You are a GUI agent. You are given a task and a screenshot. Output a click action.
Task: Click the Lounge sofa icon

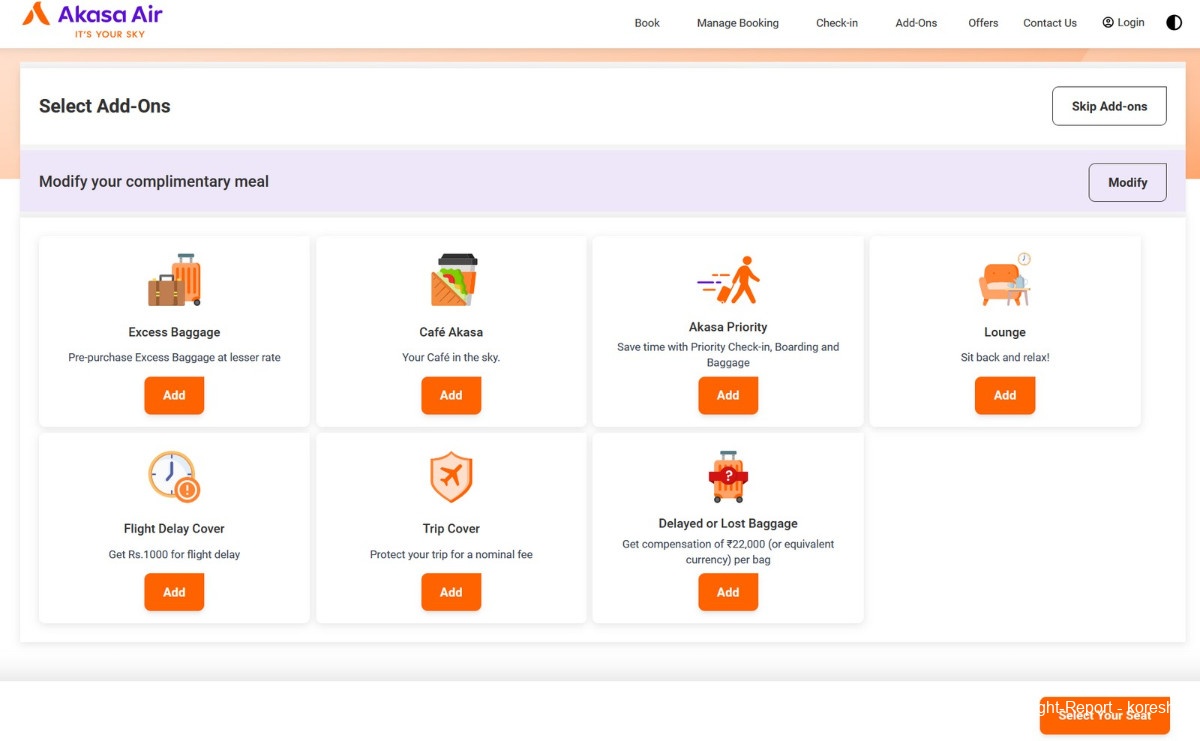[1005, 280]
